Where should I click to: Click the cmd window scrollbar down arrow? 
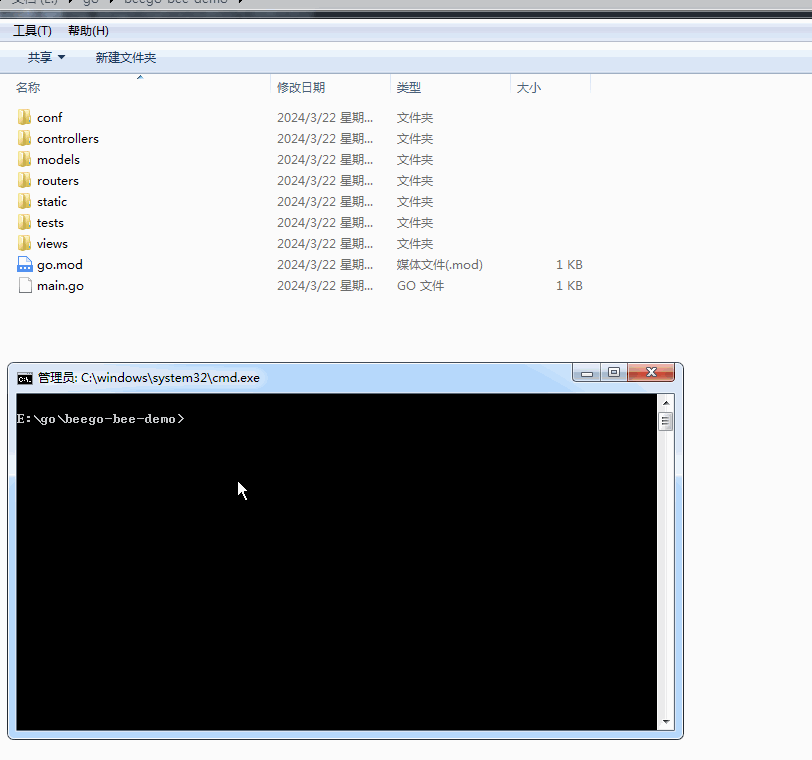pyautogui.click(x=665, y=721)
